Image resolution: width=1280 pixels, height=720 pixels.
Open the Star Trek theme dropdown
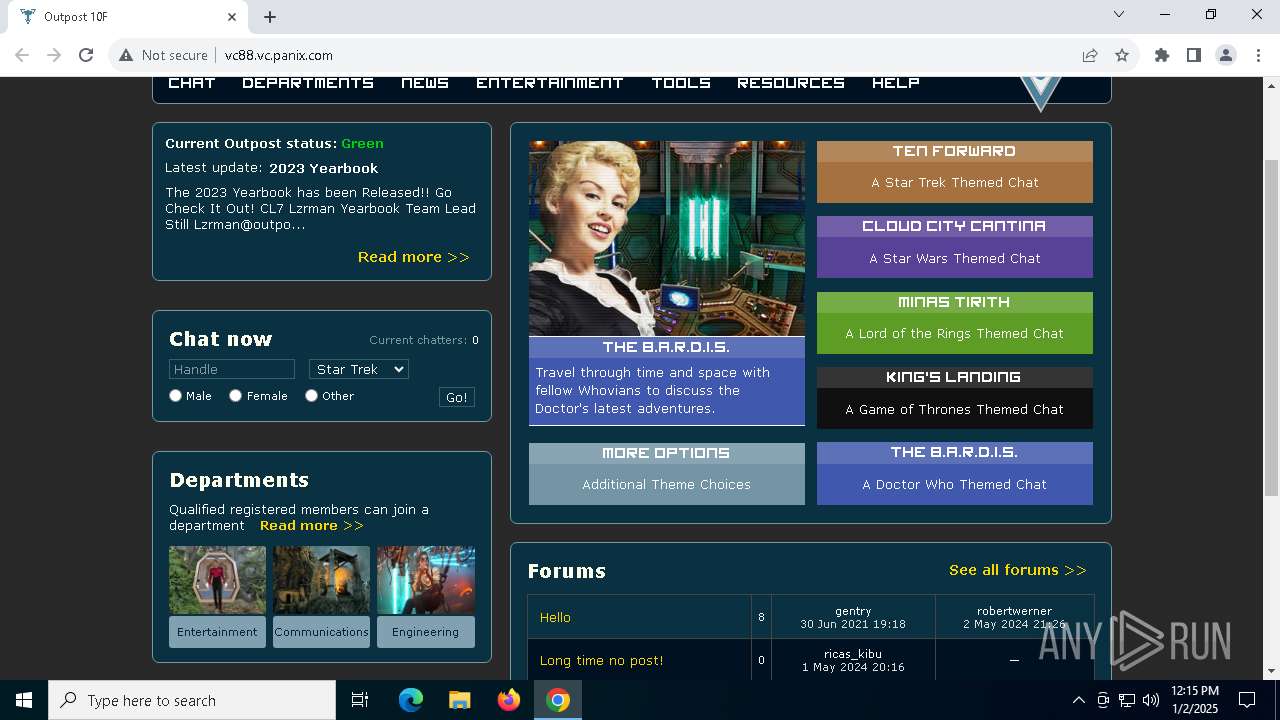359,369
